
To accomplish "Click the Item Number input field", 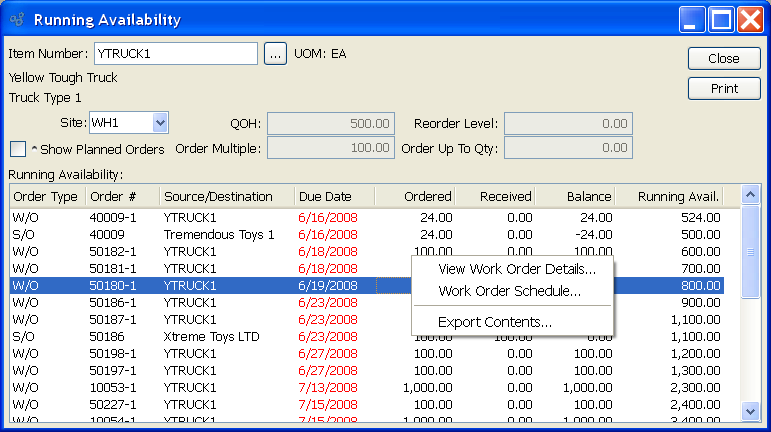I will pyautogui.click(x=175, y=54).
